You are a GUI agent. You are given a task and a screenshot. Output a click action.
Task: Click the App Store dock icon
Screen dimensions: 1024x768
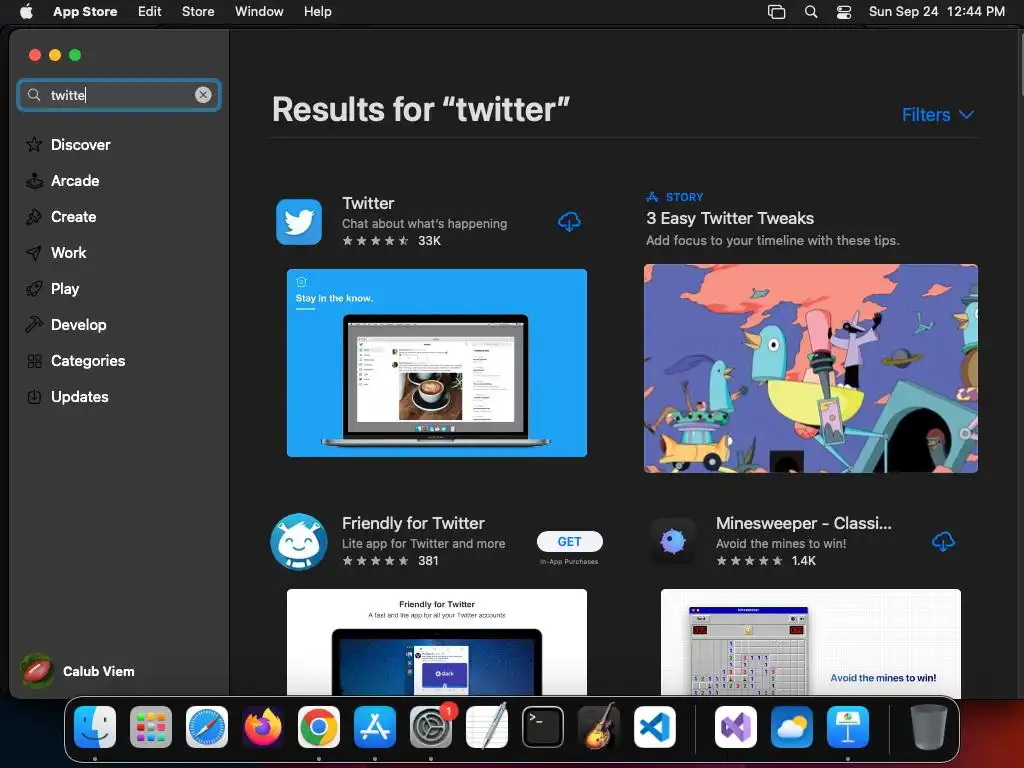point(375,726)
